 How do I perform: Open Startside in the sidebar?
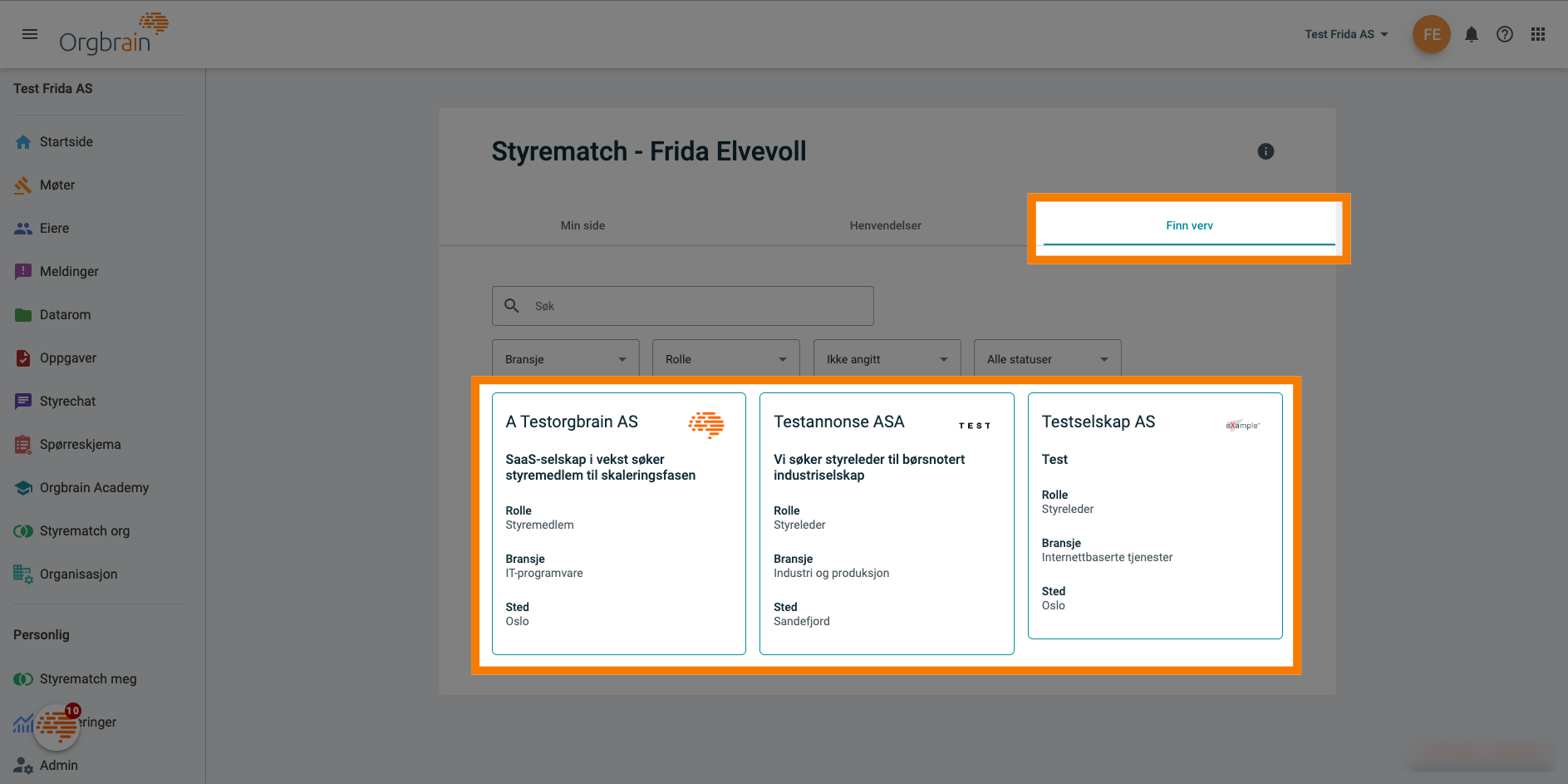[66, 142]
